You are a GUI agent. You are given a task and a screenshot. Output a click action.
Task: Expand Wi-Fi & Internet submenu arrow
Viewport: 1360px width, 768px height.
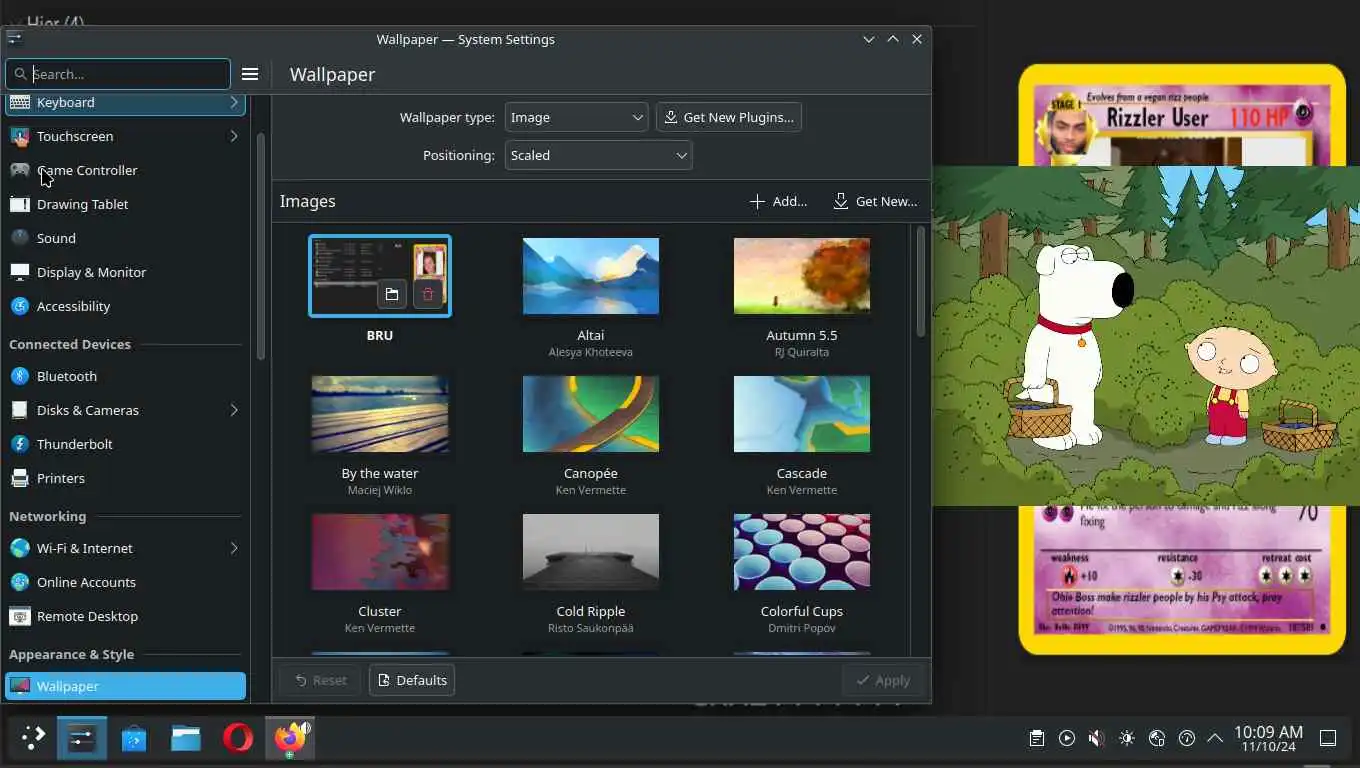tap(234, 548)
